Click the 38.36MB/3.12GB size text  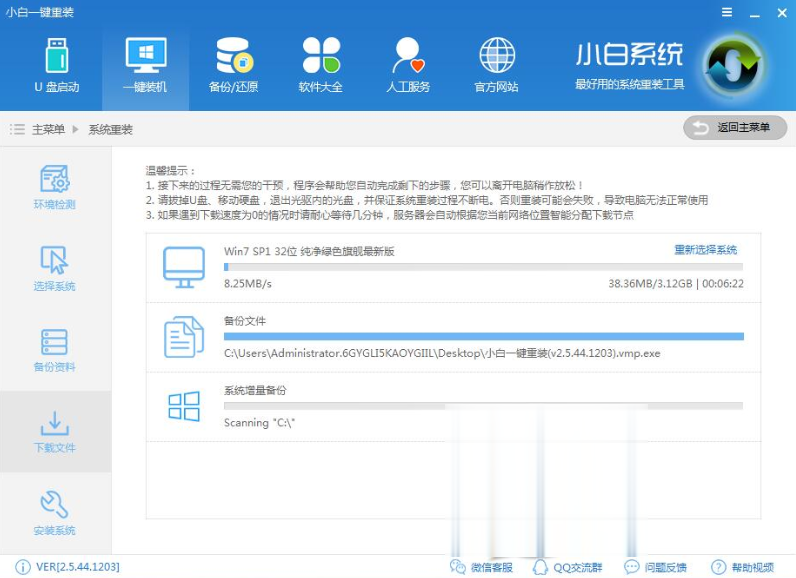(x=650, y=284)
